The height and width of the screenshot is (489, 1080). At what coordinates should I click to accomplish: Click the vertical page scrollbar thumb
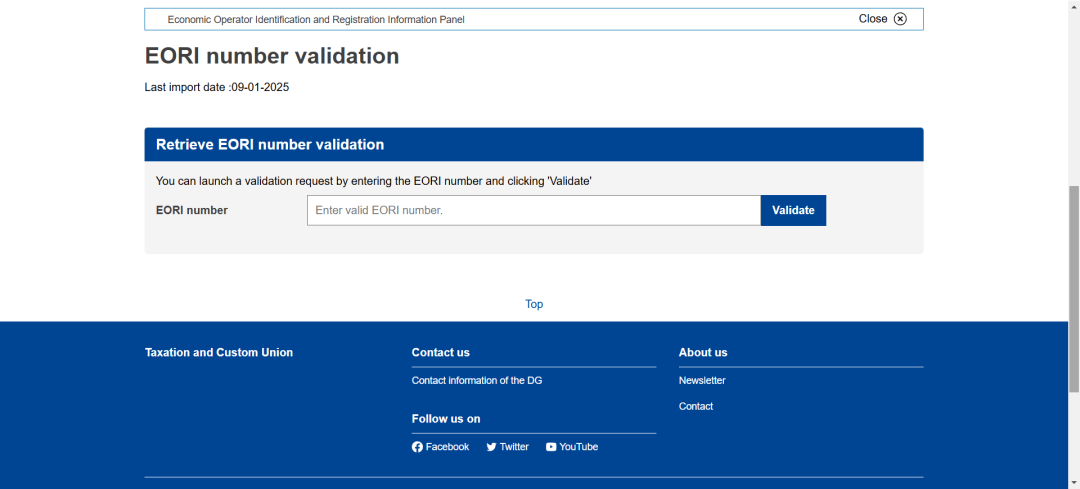(x=1074, y=289)
